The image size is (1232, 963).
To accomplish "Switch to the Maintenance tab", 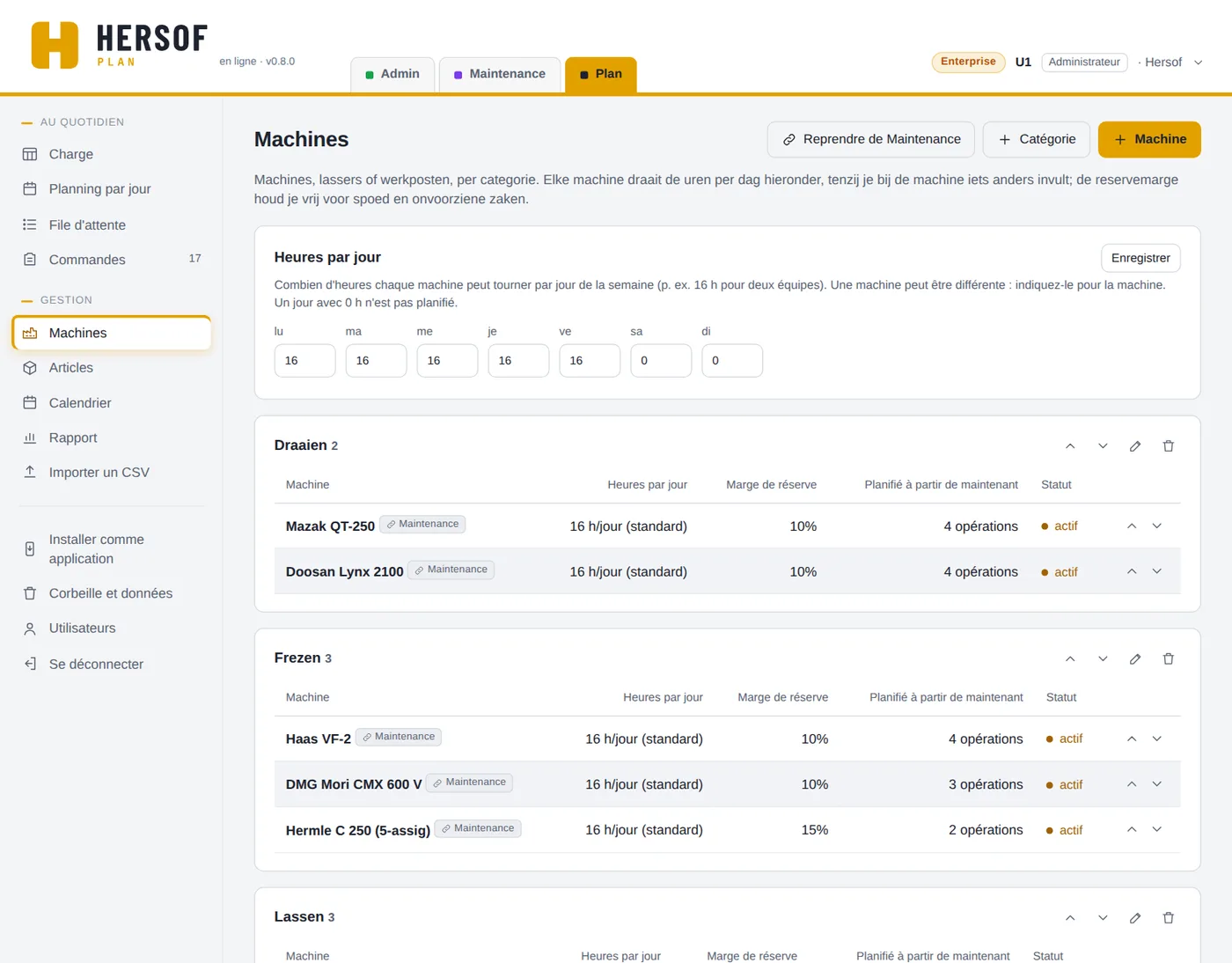I will pos(500,74).
